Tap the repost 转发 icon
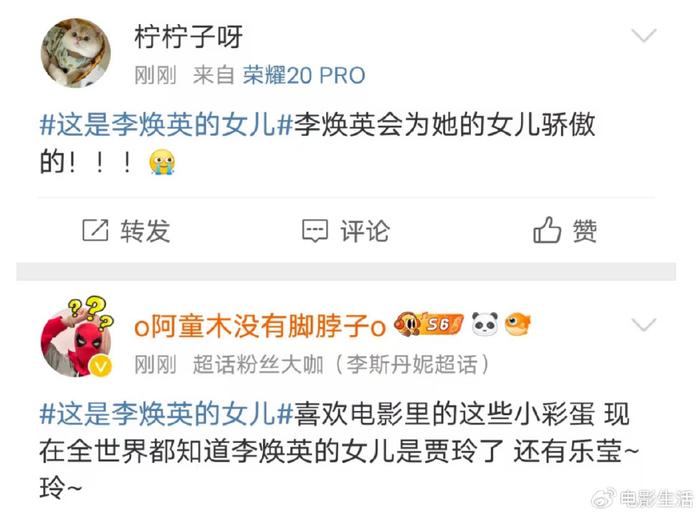700x515 pixels. [95, 230]
